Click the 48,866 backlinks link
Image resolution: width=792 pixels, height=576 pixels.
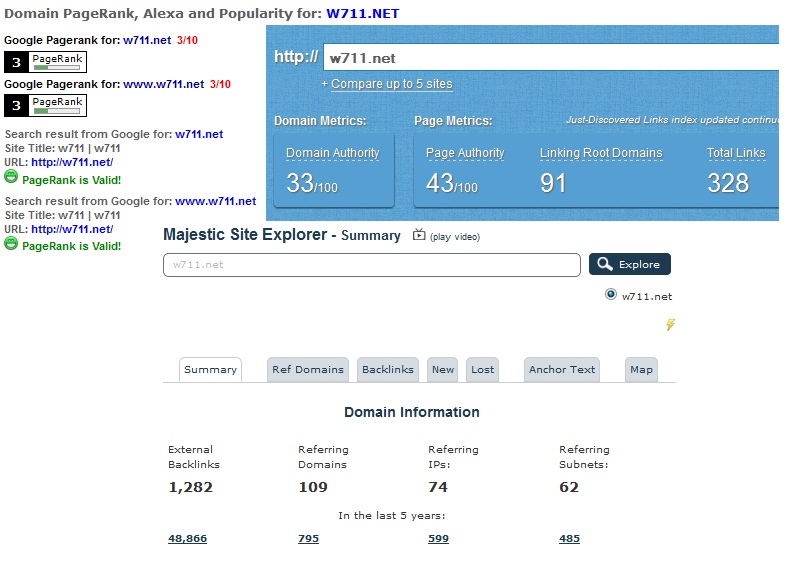pyautogui.click(x=187, y=539)
